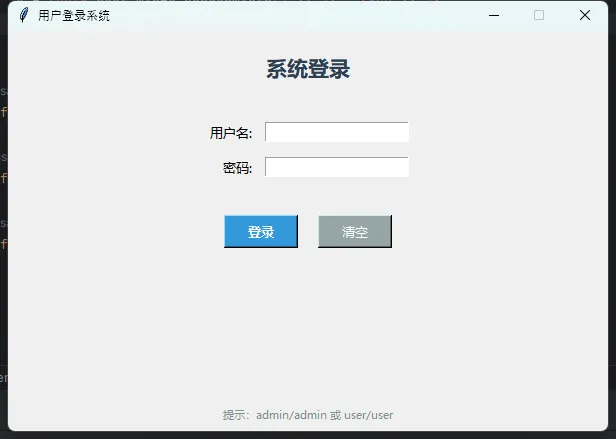Click the gray 清空 button

point(355,231)
